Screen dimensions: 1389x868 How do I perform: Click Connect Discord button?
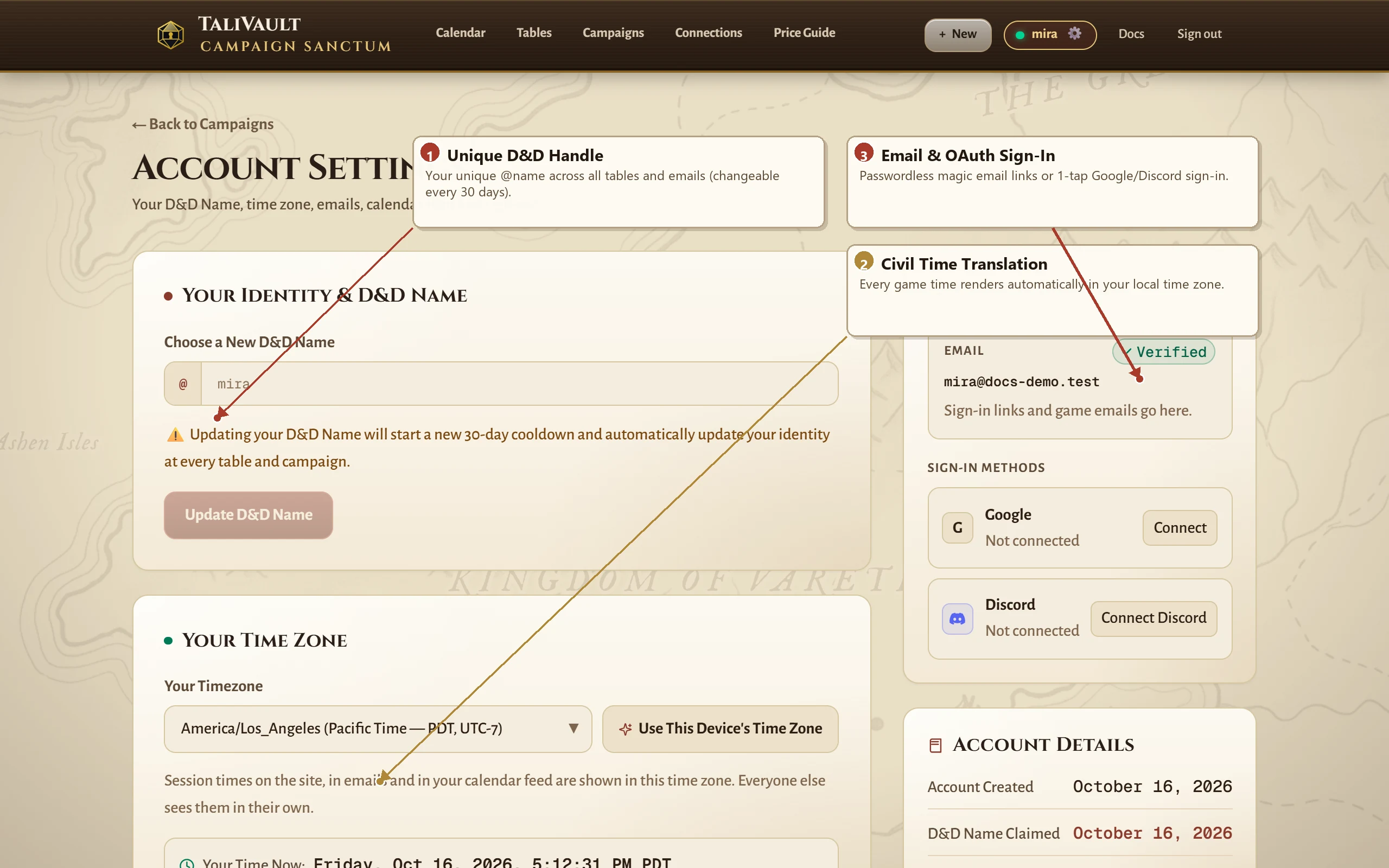(x=1154, y=618)
